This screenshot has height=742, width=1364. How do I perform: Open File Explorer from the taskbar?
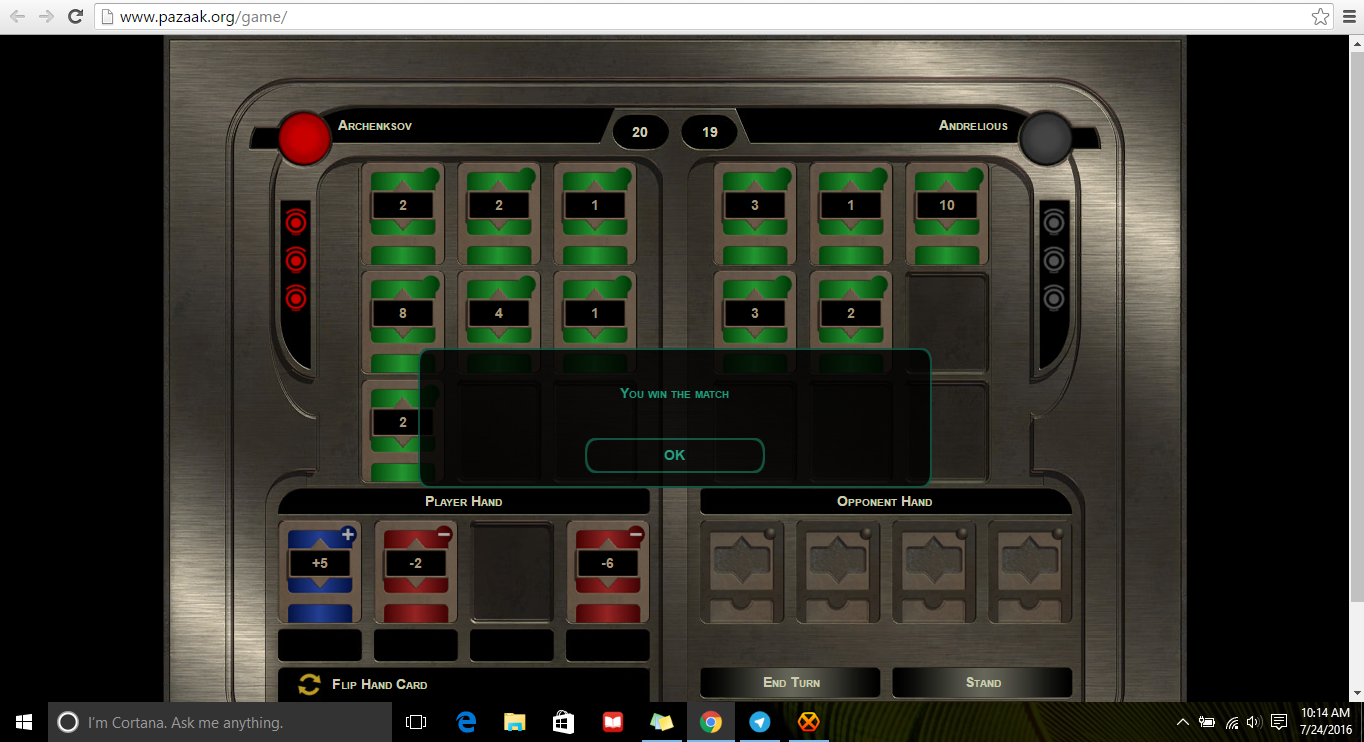pyautogui.click(x=515, y=722)
